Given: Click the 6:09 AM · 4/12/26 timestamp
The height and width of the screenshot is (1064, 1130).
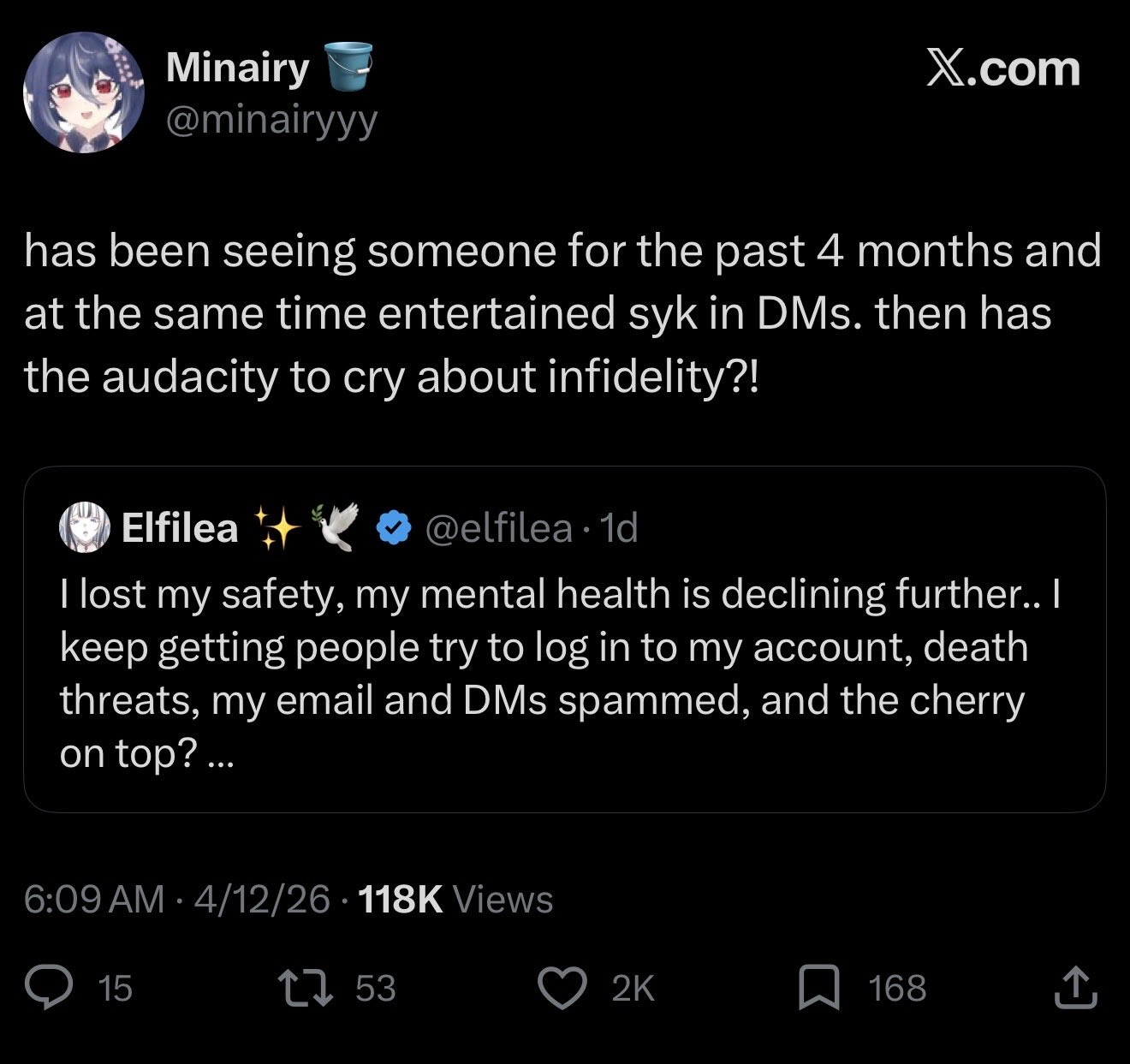Looking at the screenshot, I should tap(176, 899).
